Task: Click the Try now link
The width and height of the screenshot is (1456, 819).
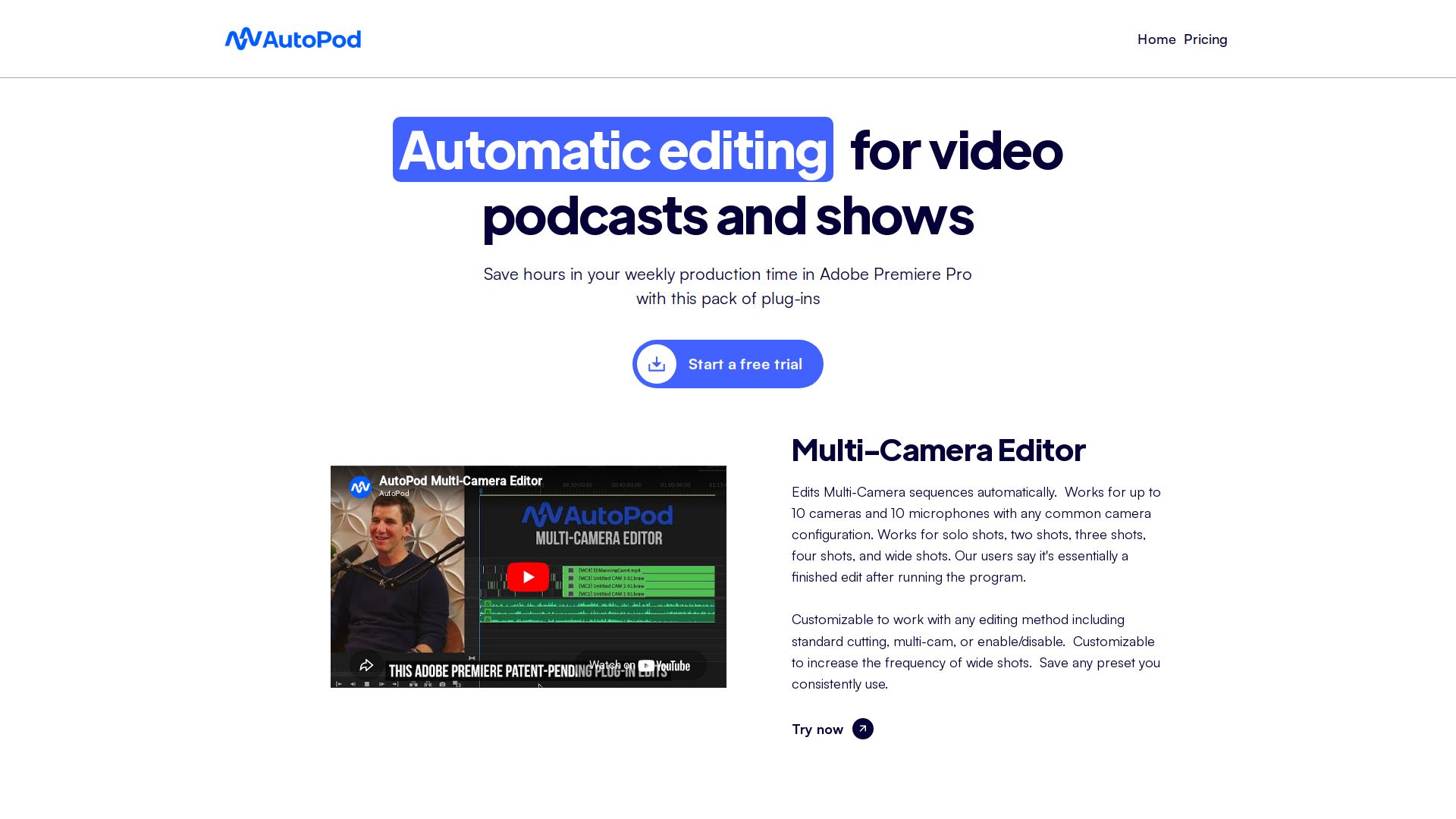Action: [817, 730]
